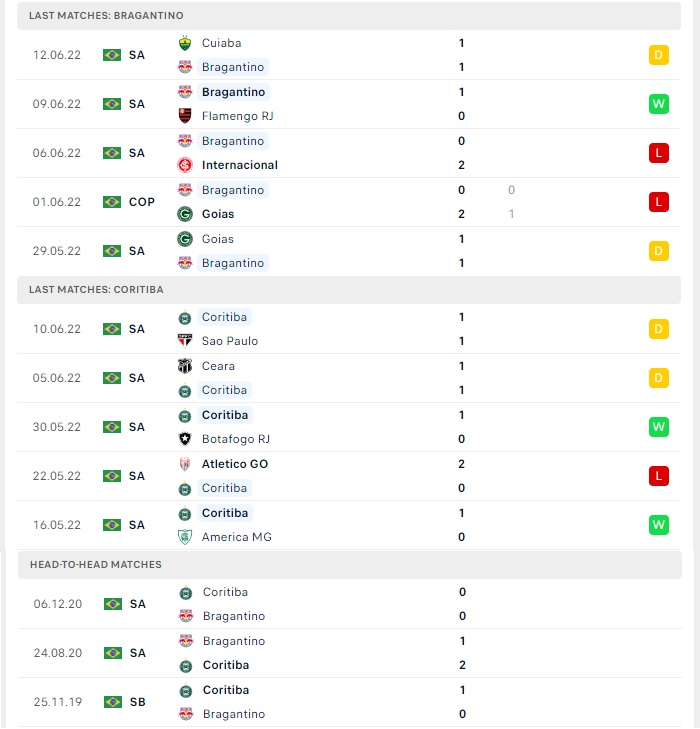This screenshot has height=729, width=700.
Task: Click the America MG crest icon
Action: (x=185, y=537)
